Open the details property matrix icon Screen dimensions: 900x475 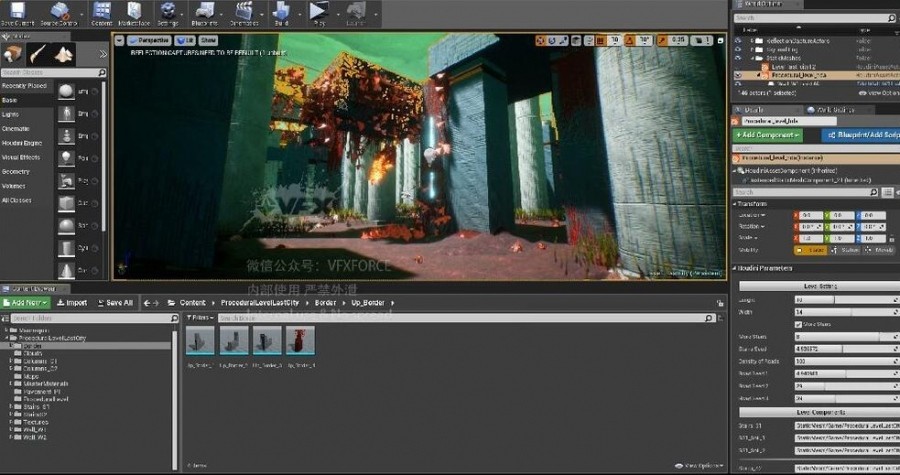coord(888,192)
